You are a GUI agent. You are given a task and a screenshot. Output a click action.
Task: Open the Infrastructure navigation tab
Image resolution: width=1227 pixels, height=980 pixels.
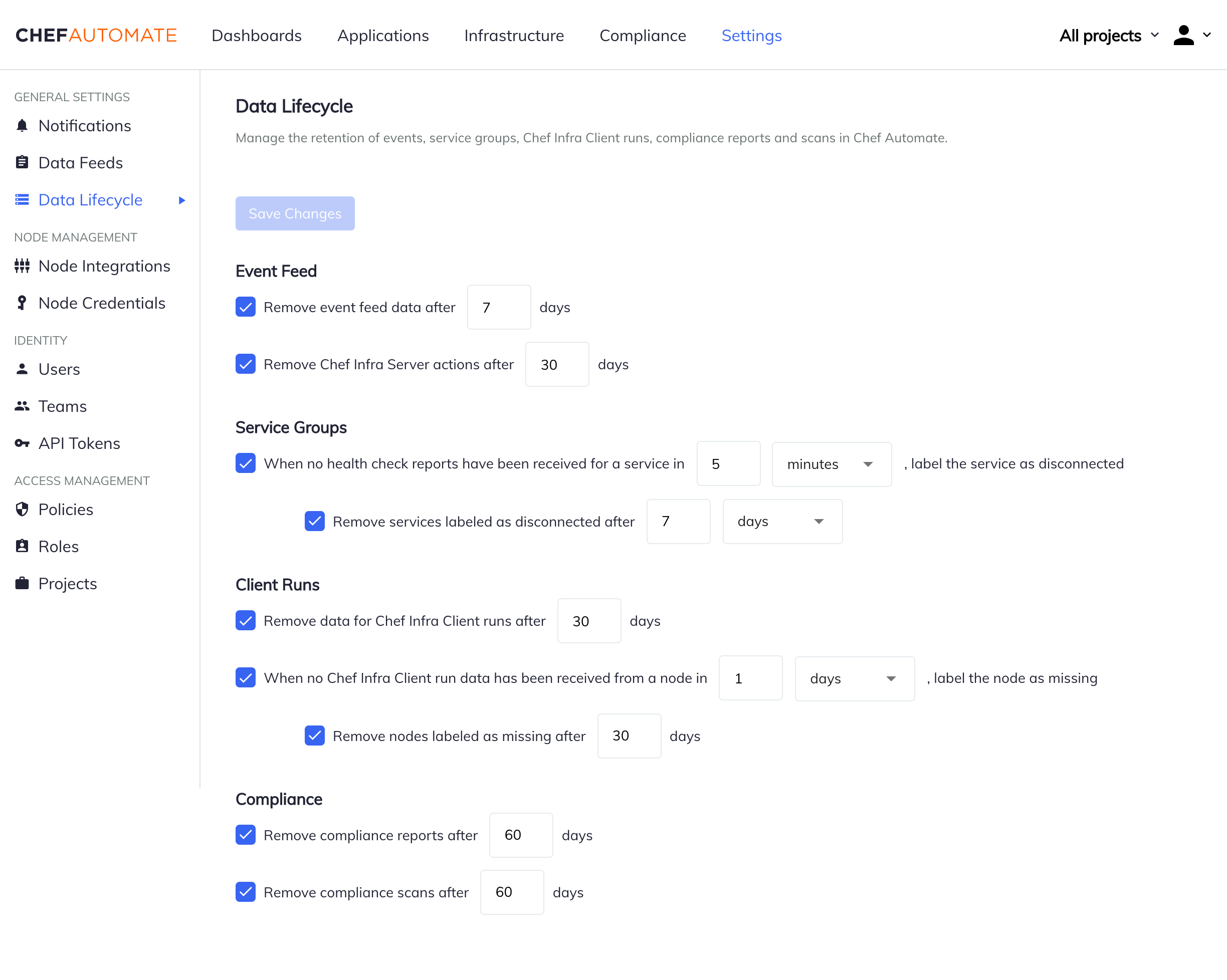[x=513, y=35]
